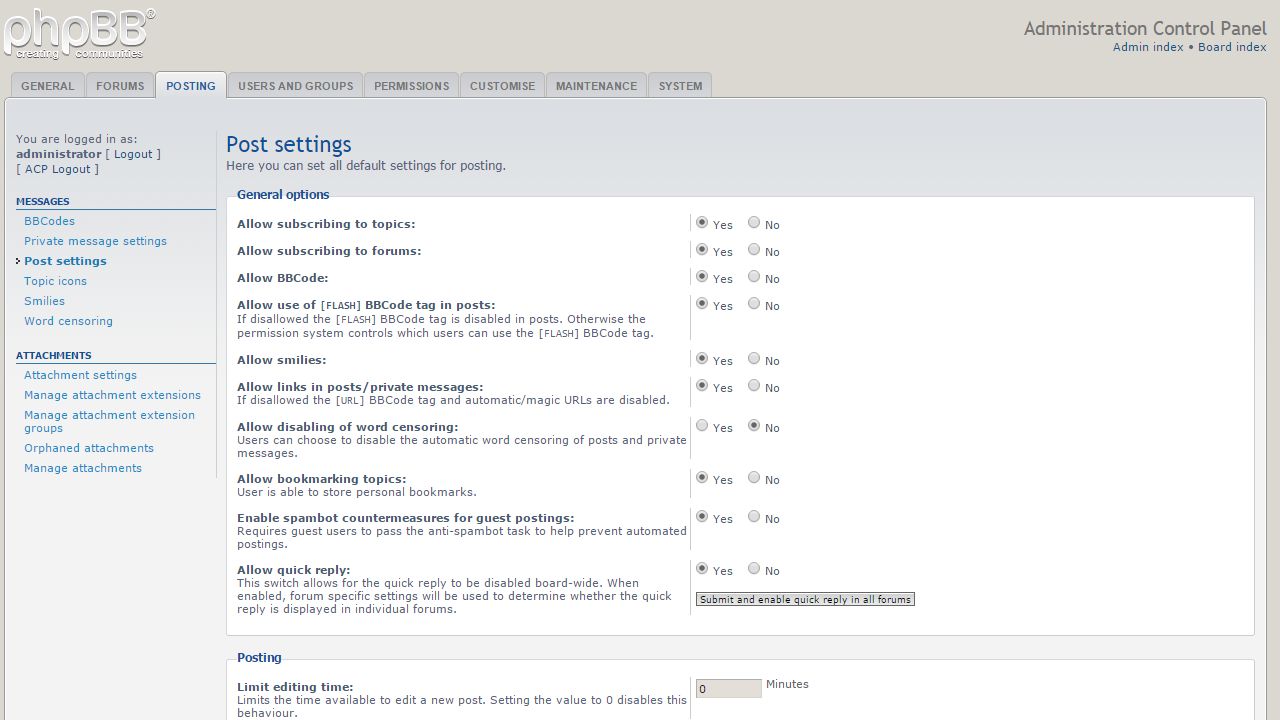
Task: Click the General options section title
Action: pos(283,195)
